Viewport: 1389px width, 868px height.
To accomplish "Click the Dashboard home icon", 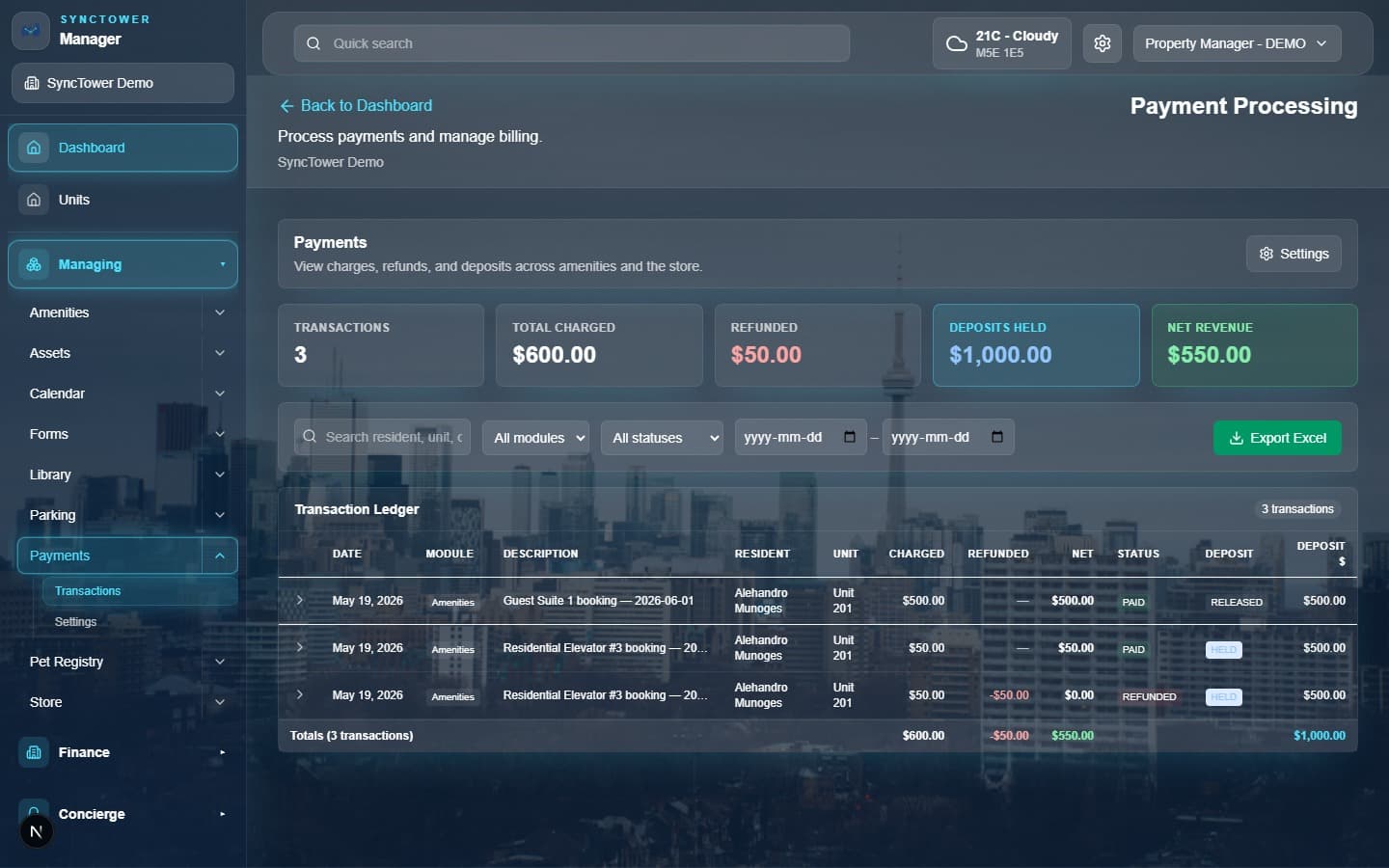I will point(34,148).
